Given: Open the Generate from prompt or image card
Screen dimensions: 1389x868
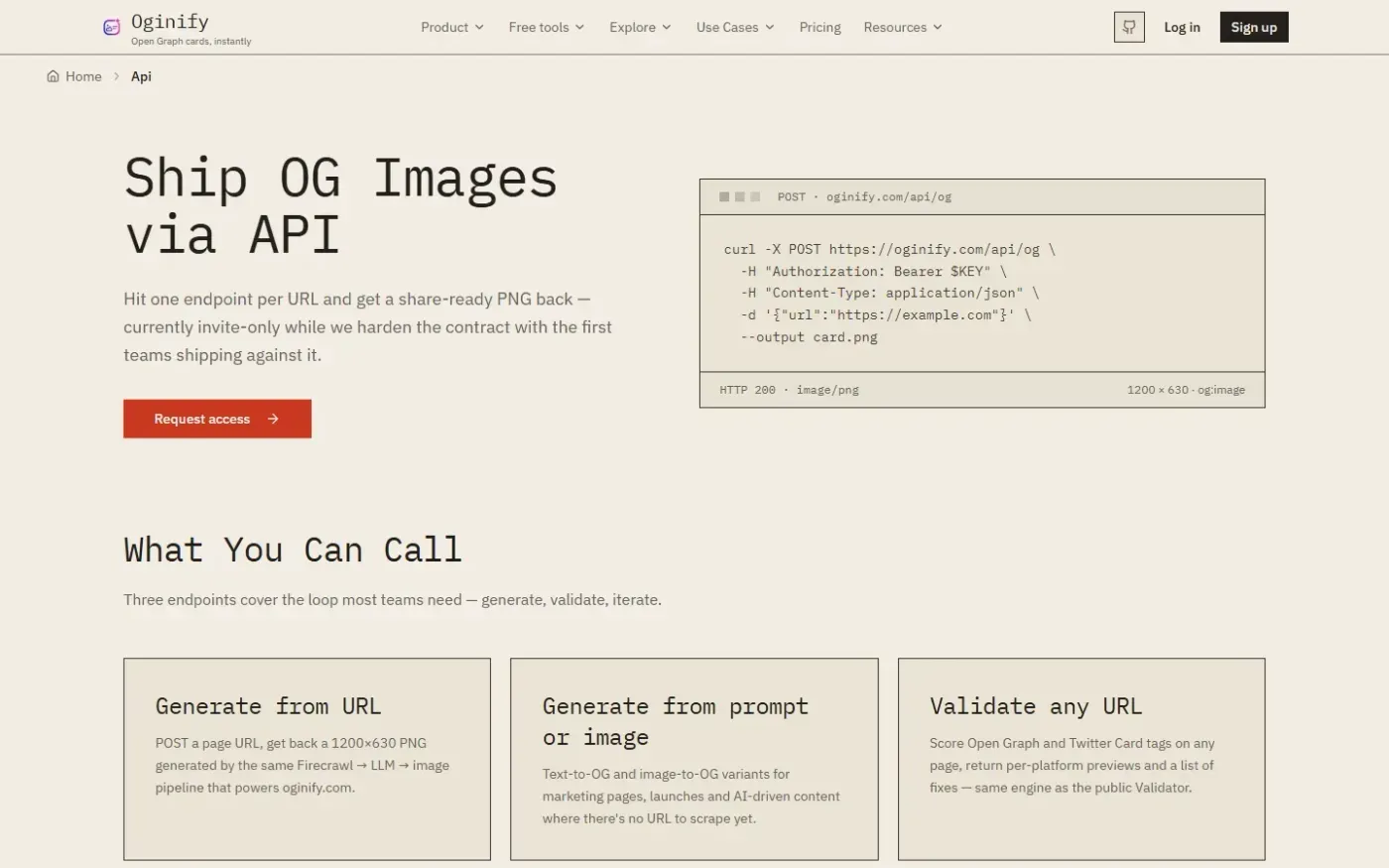Looking at the screenshot, I should (694, 759).
